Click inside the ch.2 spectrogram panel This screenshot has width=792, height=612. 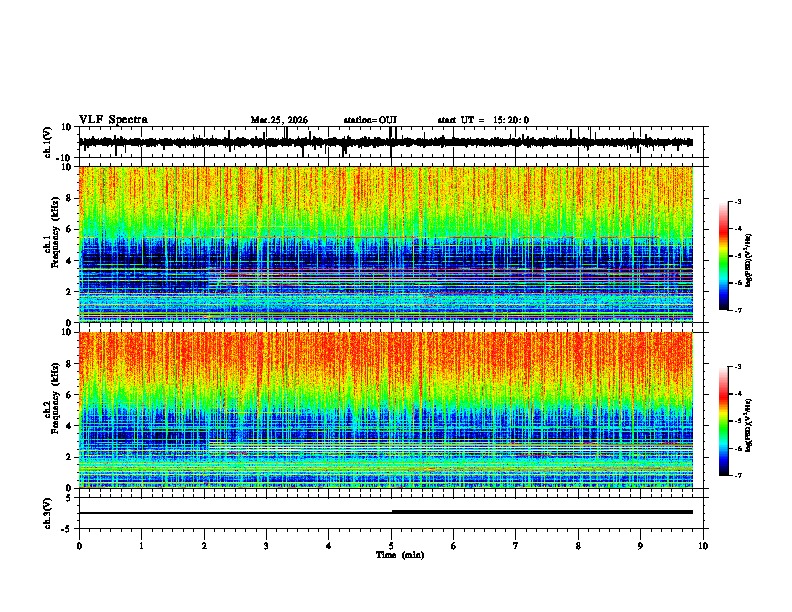(386, 410)
